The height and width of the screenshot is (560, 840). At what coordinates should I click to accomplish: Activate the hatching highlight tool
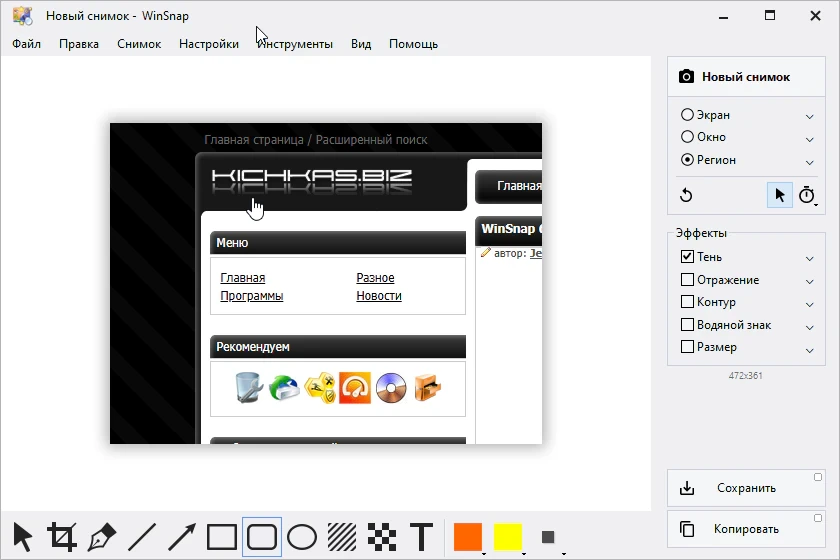pyautogui.click(x=342, y=537)
